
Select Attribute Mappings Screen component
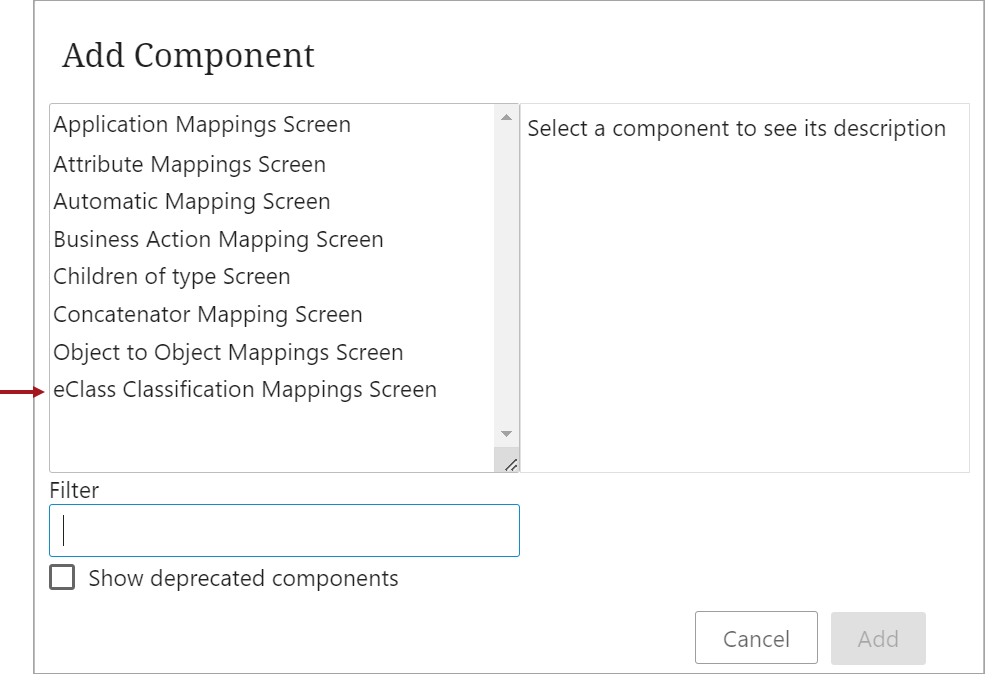[272, 164]
